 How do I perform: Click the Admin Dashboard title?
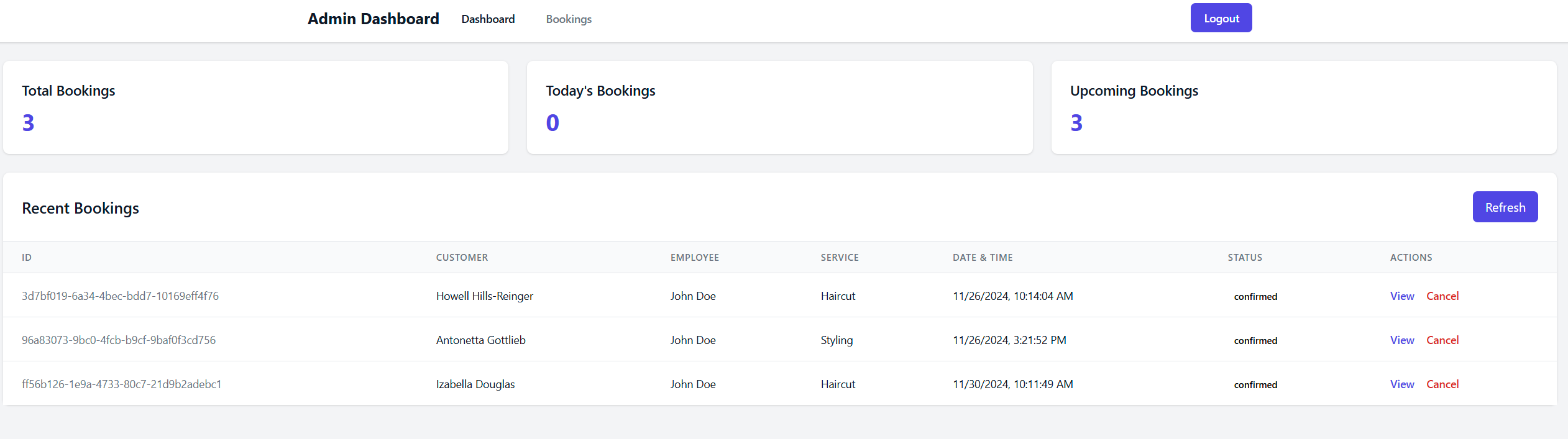[373, 19]
